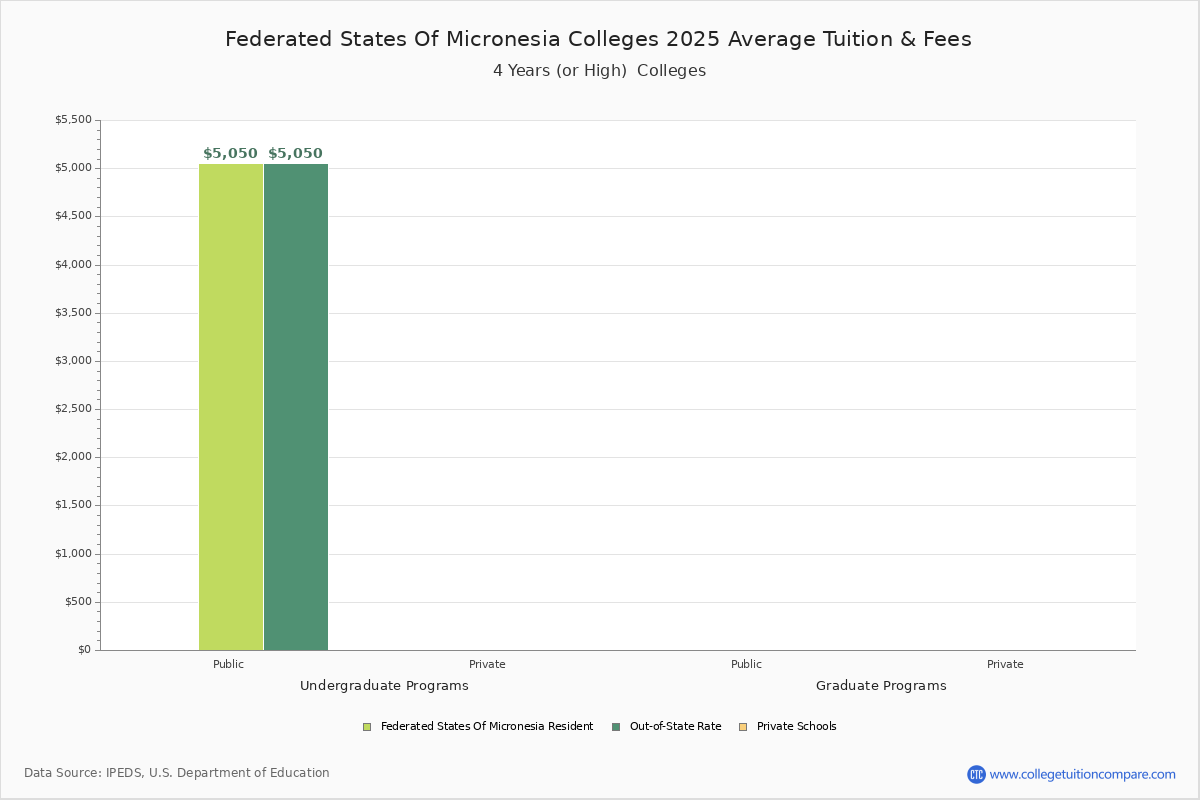Toggle the Federated States Of Micronesia Resident legend label
Image resolution: width=1200 pixels, height=800 pixels.
point(486,727)
